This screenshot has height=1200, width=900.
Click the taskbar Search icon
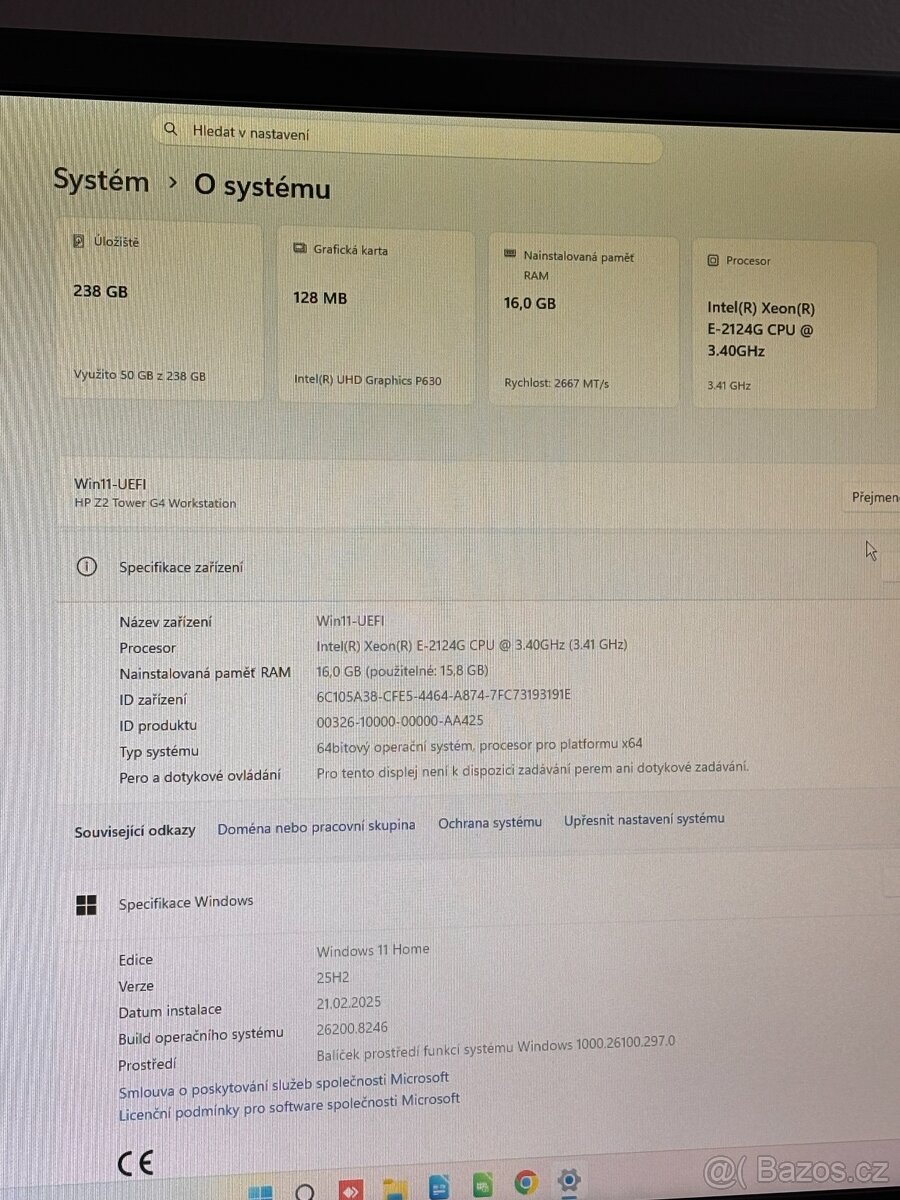[305, 1190]
